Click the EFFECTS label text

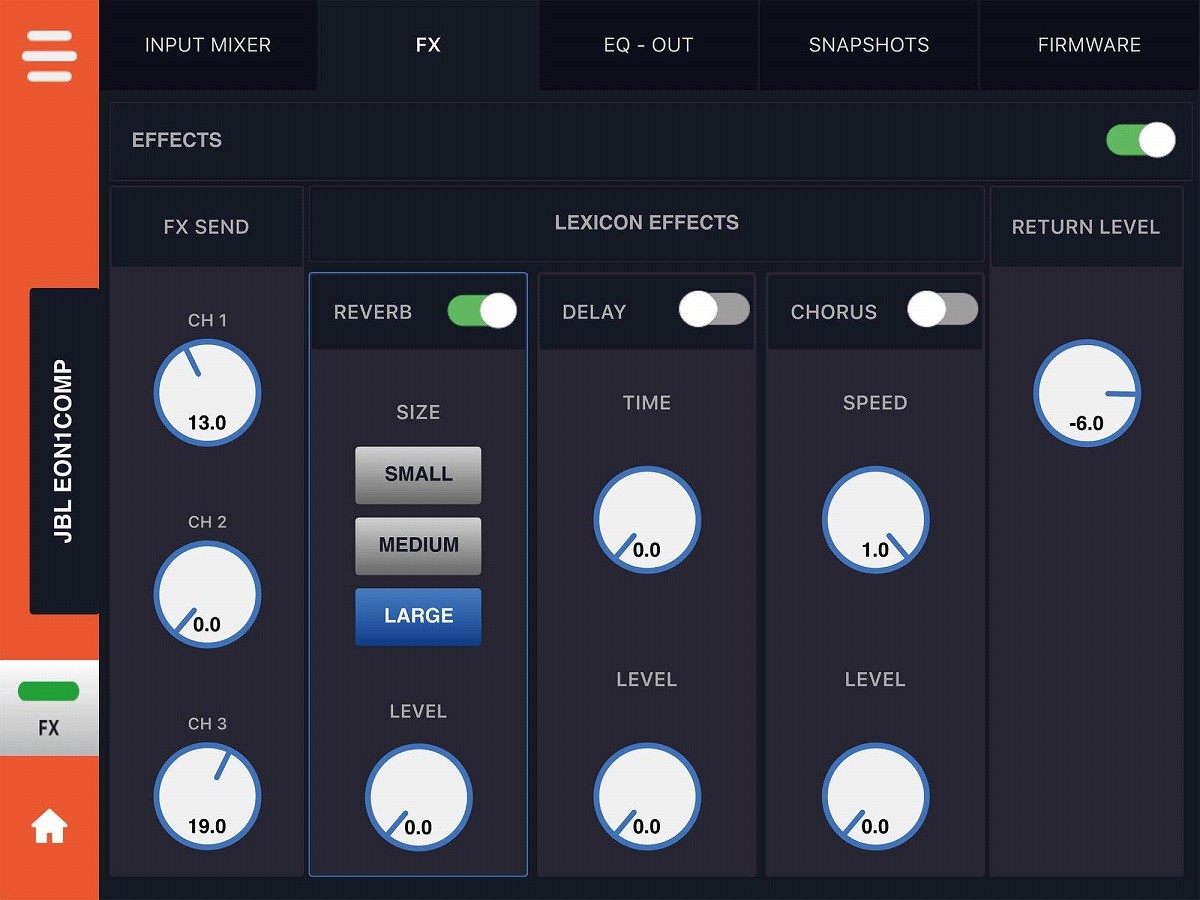tap(177, 140)
